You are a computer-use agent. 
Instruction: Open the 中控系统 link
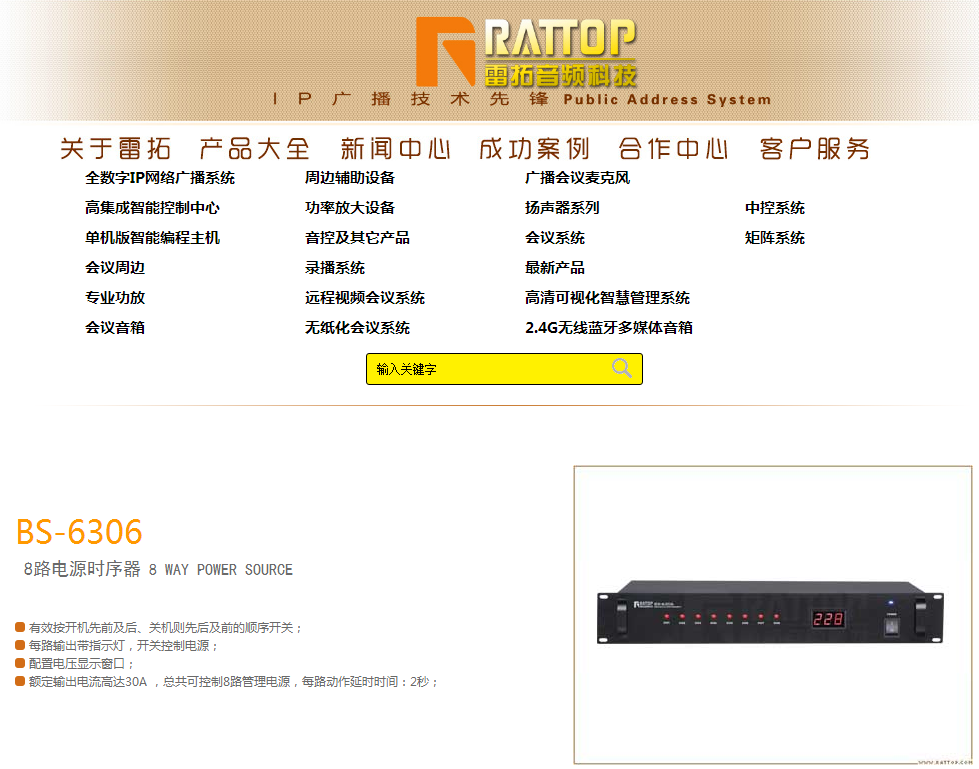(775, 208)
